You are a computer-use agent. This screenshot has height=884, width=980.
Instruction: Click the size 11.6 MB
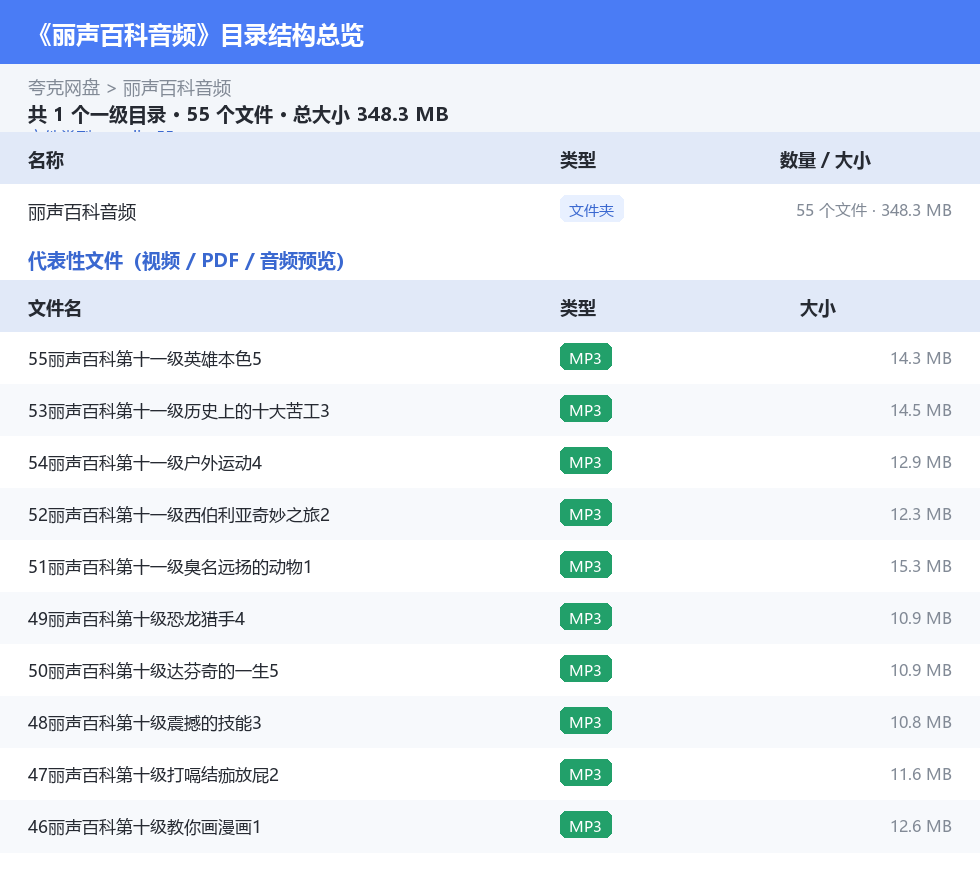921,774
